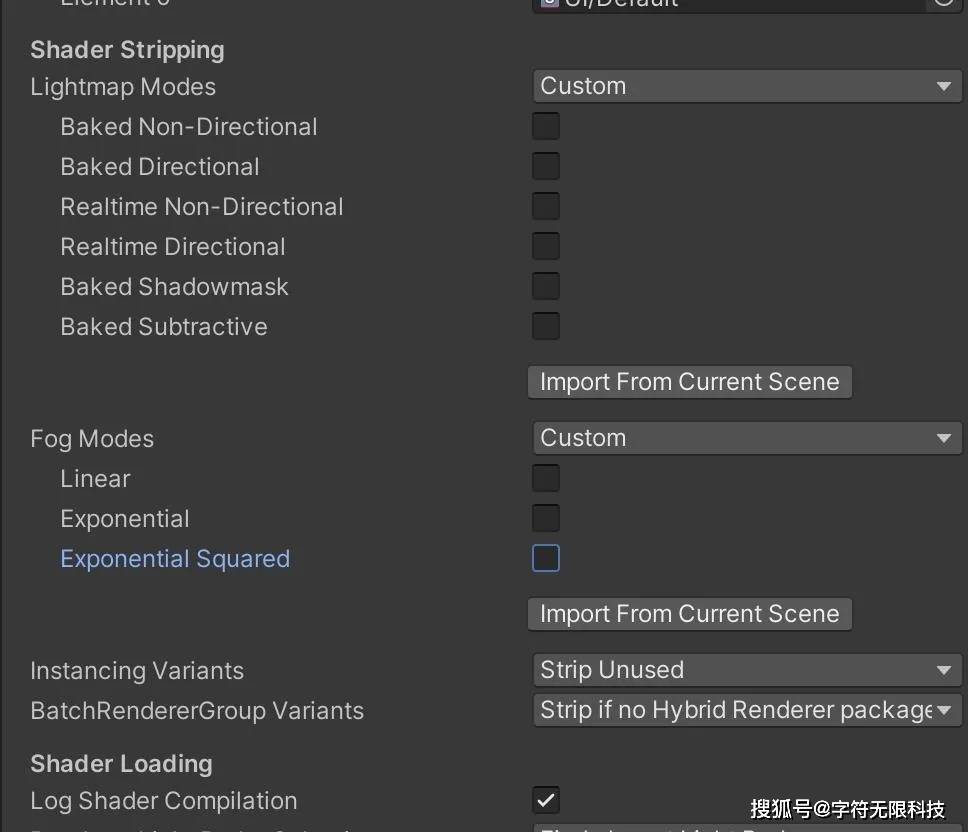The image size is (968, 832).
Task: Click the Element 0 shader field
Action: 746,3
